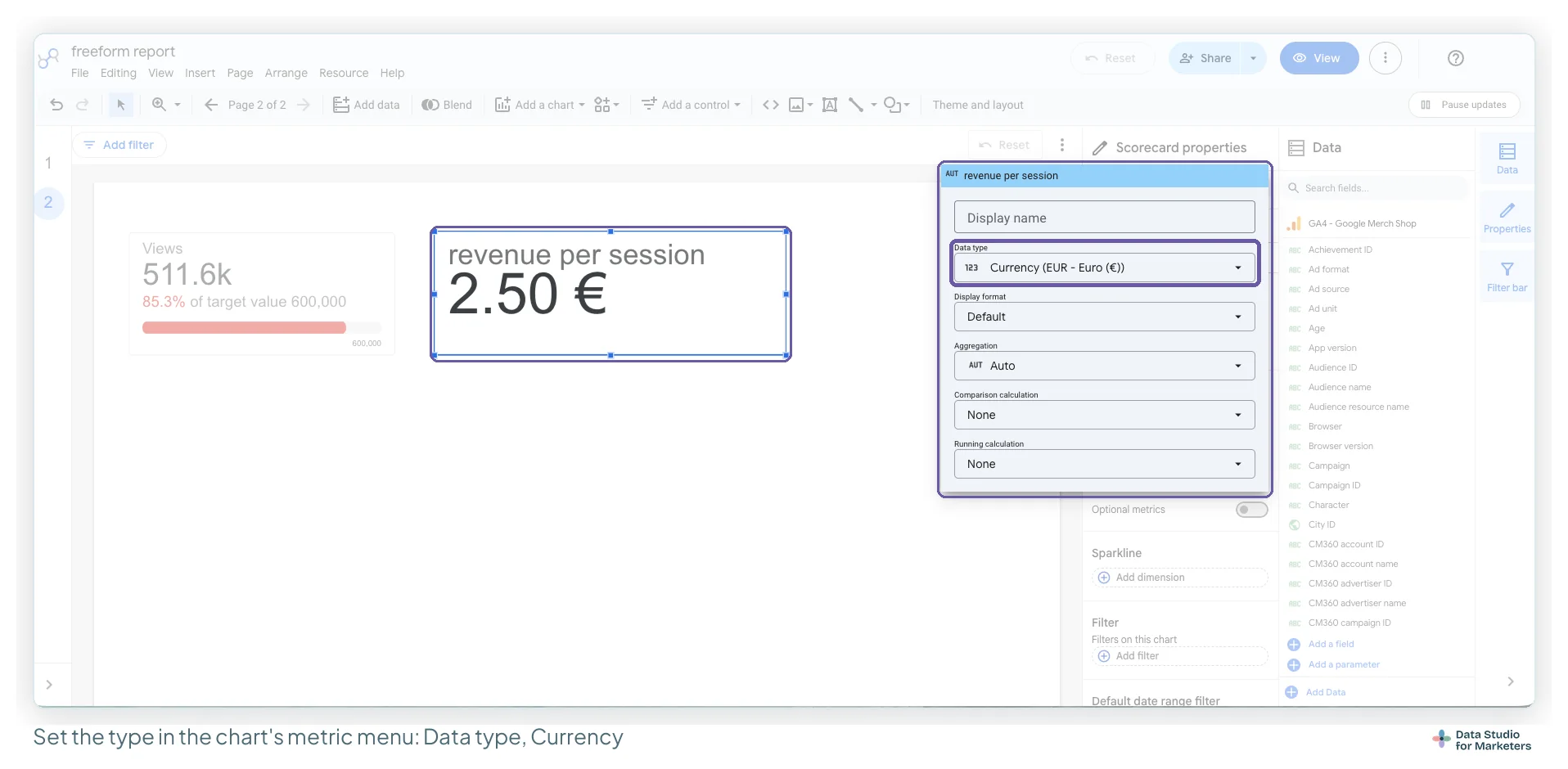Toggle the Optional metrics switch
The width and height of the screenshot is (1568, 769).
pyautogui.click(x=1251, y=510)
